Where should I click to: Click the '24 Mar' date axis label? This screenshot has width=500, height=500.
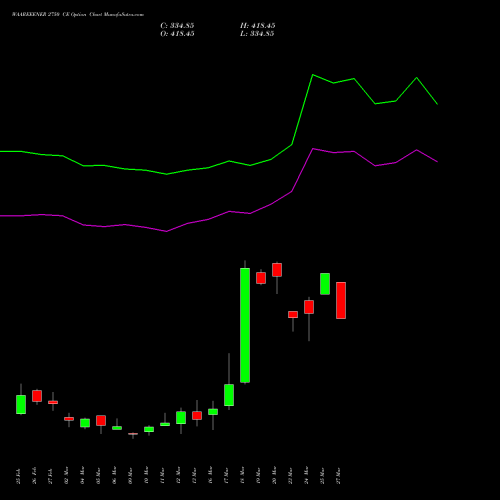pyautogui.click(x=306, y=476)
